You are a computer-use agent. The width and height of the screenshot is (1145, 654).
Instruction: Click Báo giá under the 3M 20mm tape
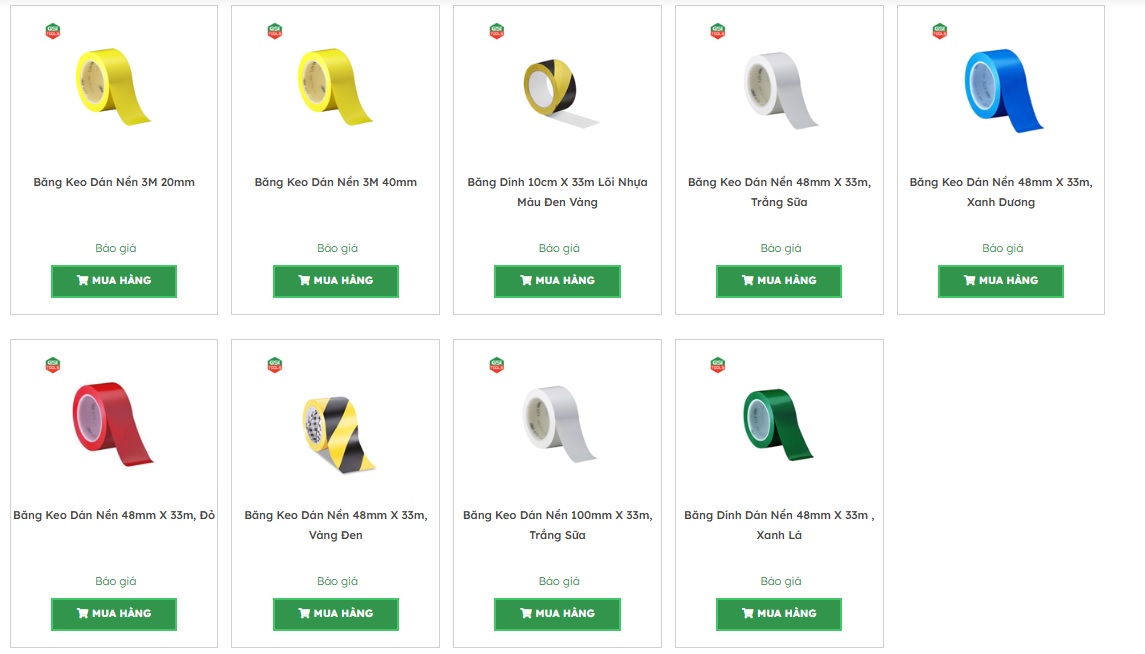click(115, 248)
